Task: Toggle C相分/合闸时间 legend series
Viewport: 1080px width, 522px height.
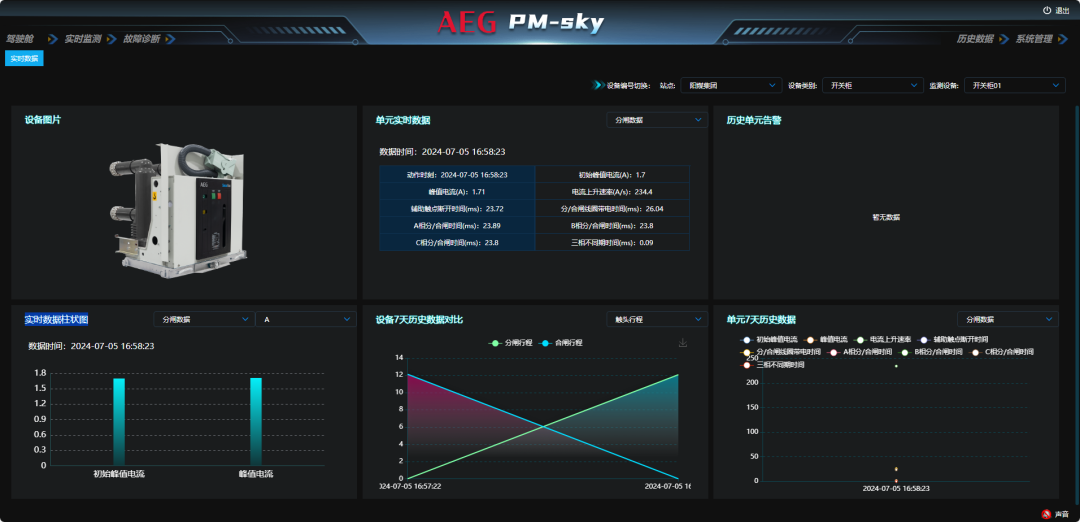Action: tap(1003, 352)
